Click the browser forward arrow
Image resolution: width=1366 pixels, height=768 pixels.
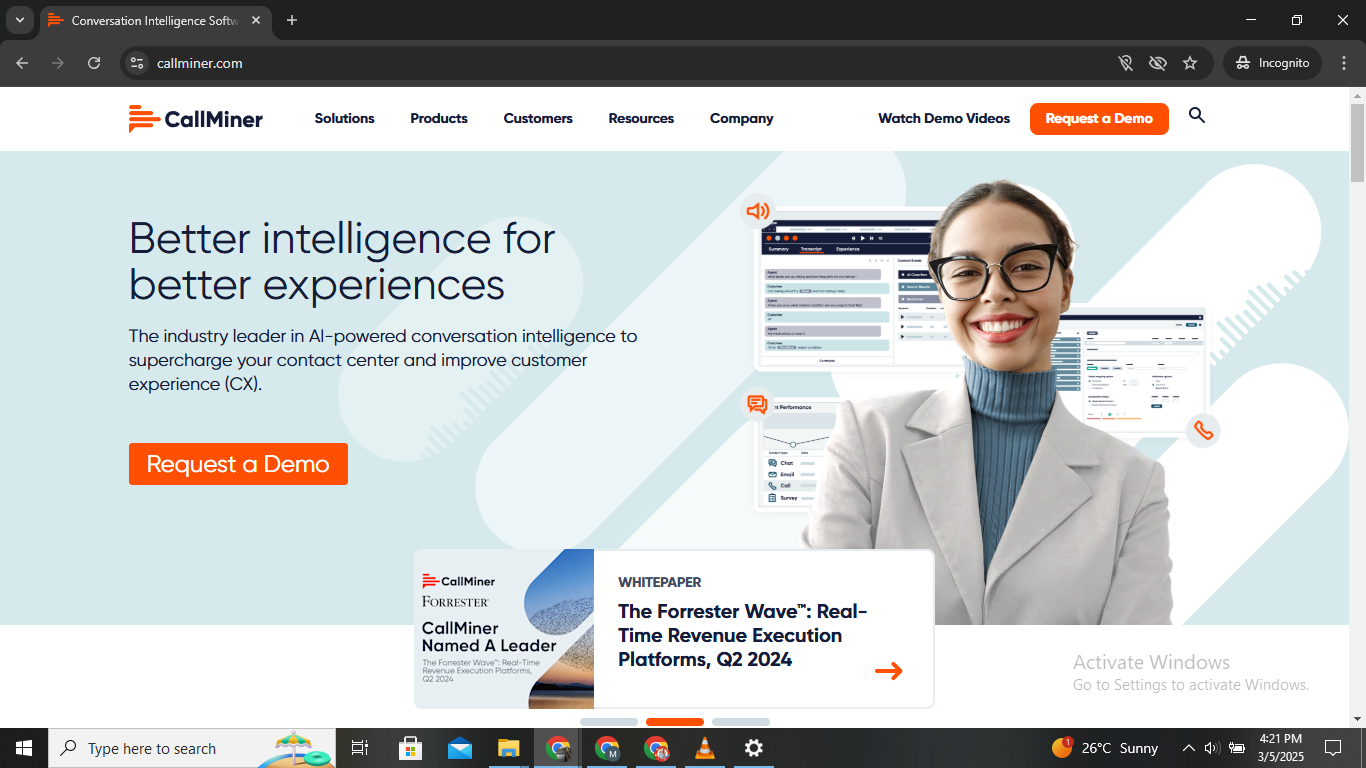[x=58, y=63]
